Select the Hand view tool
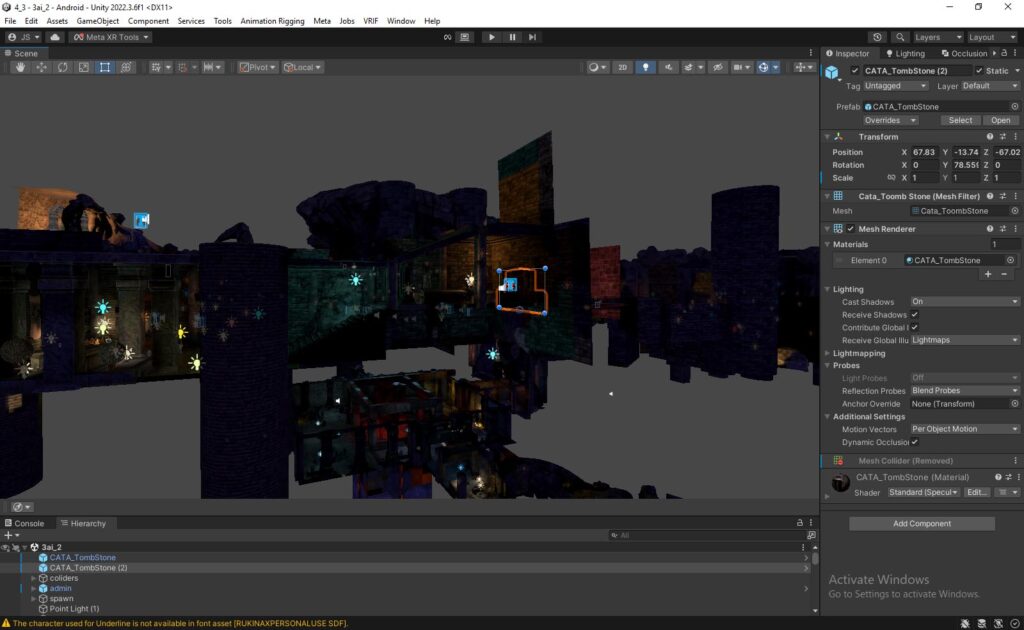The image size is (1024, 630). pyautogui.click(x=21, y=68)
